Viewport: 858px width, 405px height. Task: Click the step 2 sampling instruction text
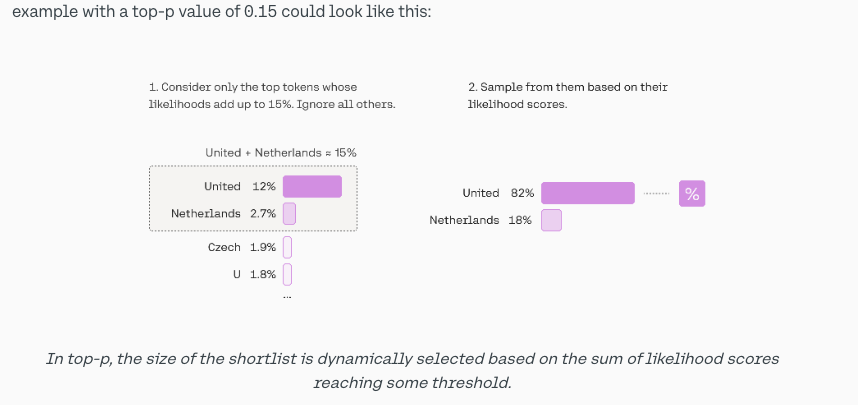point(567,96)
